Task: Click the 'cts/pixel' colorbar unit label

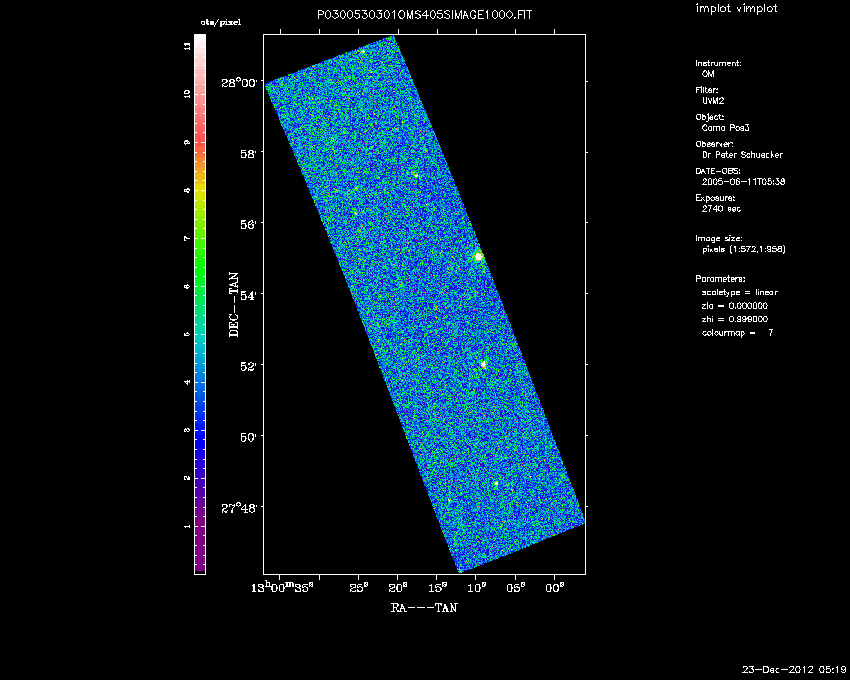Action: (x=221, y=23)
